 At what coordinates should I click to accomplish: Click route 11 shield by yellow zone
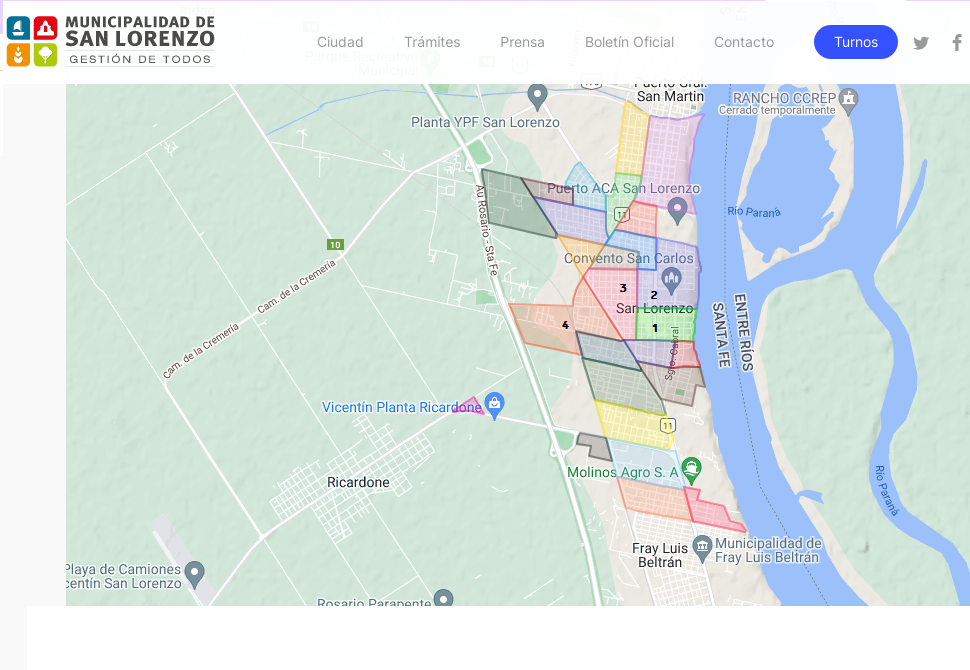pyautogui.click(x=667, y=425)
